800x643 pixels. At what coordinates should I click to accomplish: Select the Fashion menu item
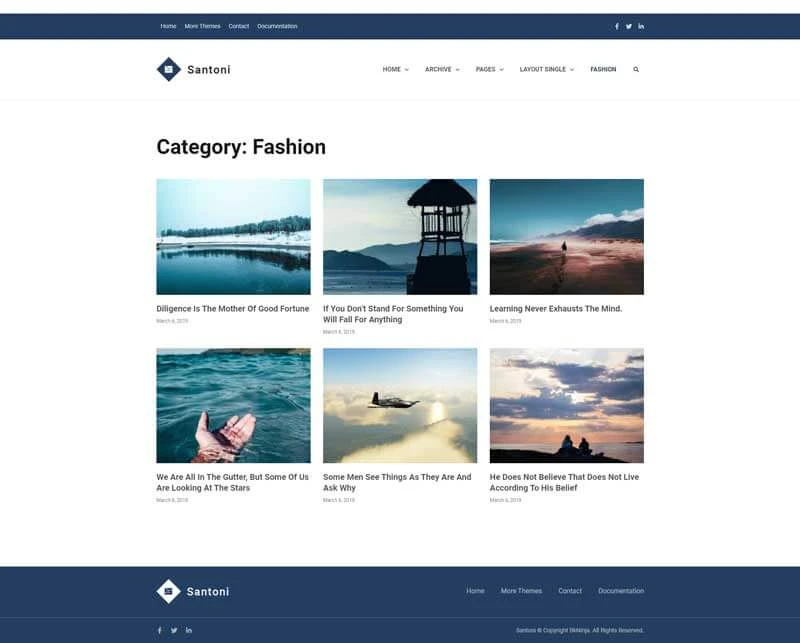coord(603,70)
